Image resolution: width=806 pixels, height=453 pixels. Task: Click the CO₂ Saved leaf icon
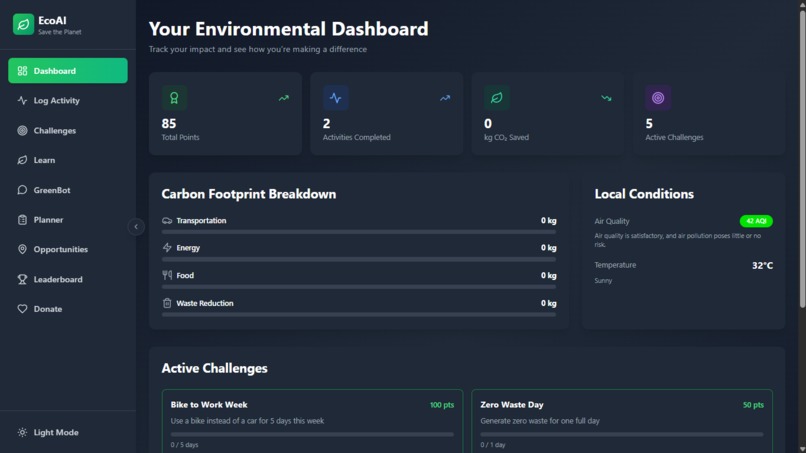pyautogui.click(x=497, y=98)
